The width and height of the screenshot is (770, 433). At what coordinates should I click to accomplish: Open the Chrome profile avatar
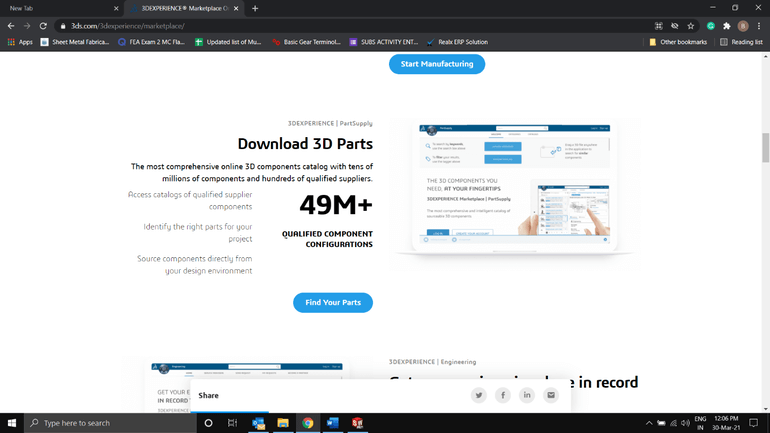tap(743, 26)
